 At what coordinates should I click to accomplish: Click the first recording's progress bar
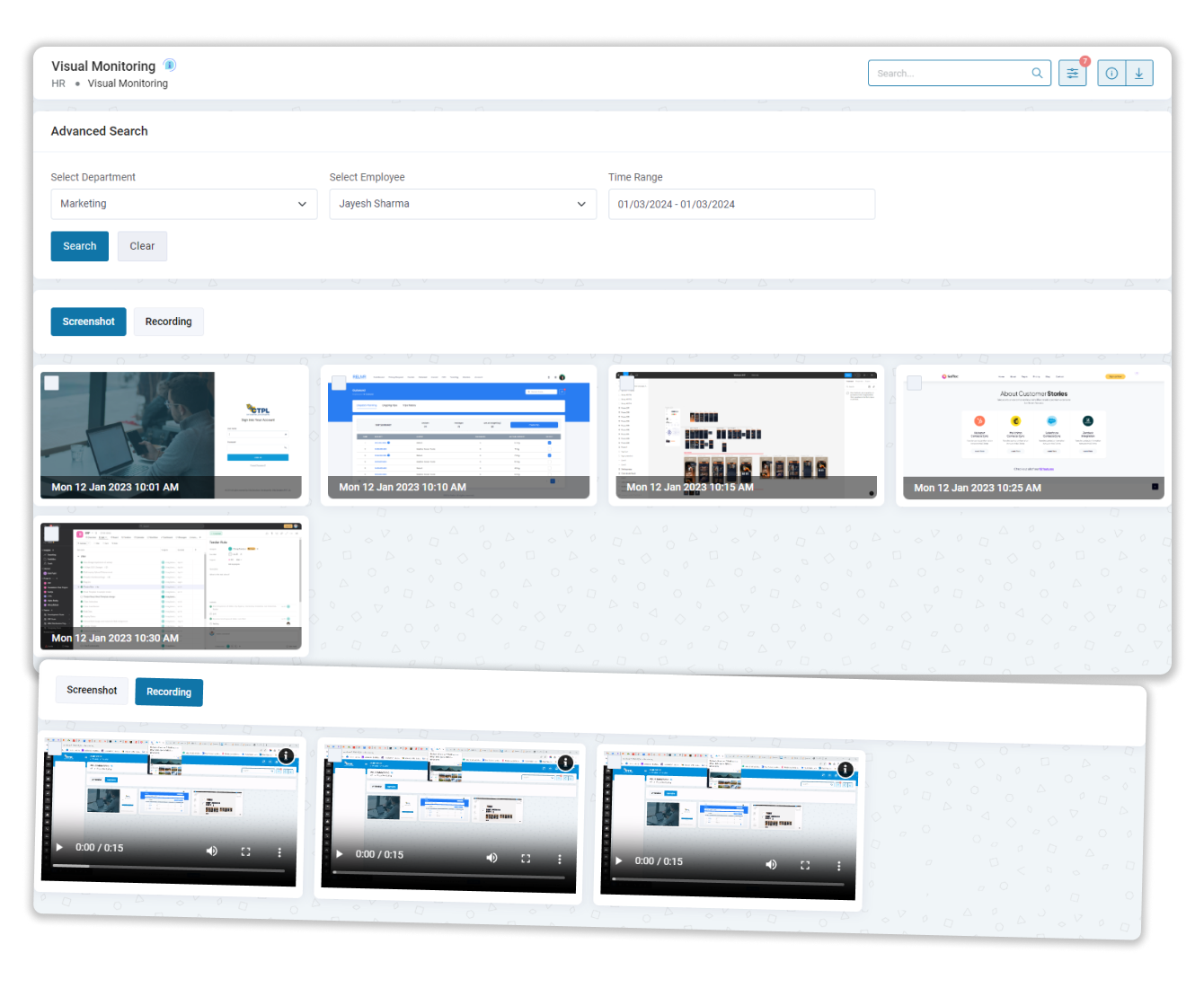tap(171, 866)
